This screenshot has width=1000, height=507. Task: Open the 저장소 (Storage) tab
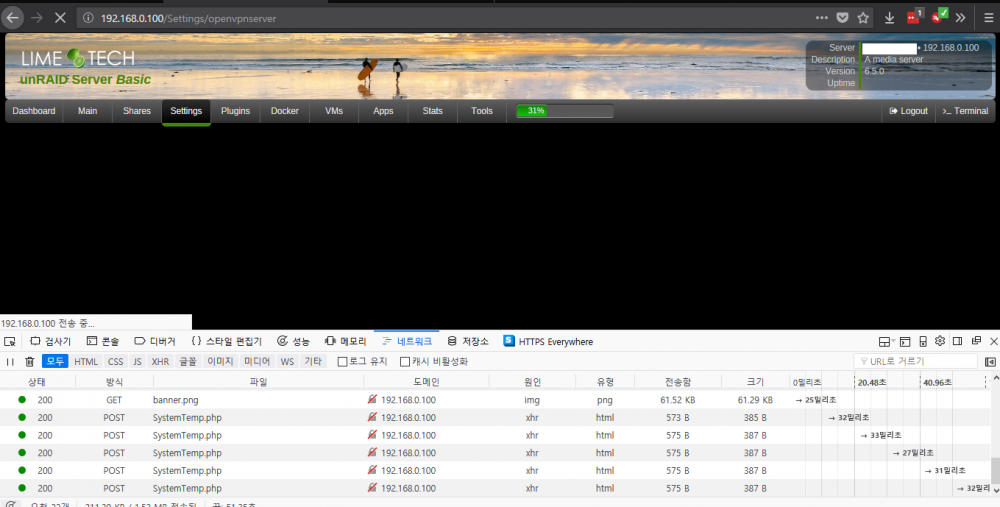[467, 342]
